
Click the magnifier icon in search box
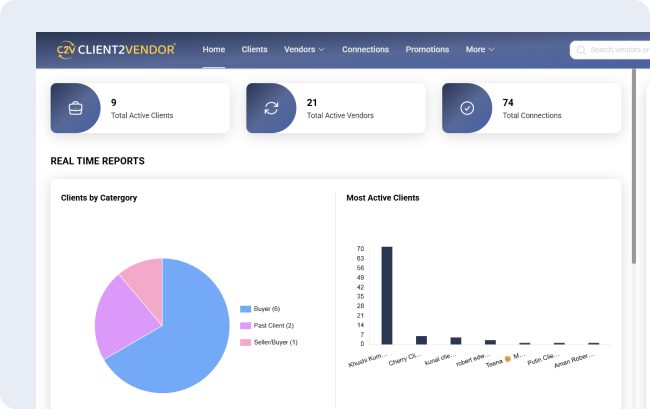(x=581, y=49)
